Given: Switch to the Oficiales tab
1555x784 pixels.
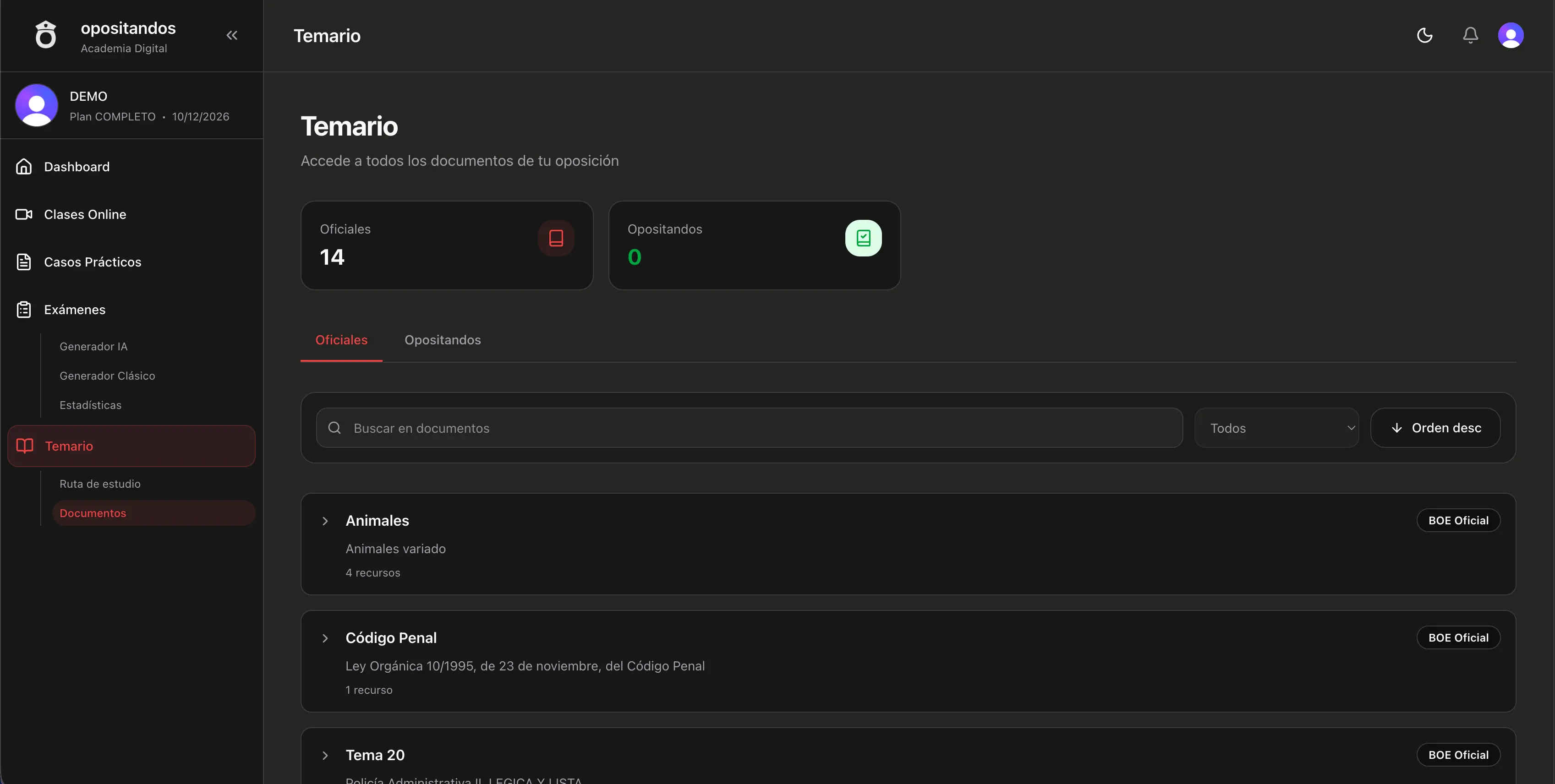Looking at the screenshot, I should [x=342, y=340].
